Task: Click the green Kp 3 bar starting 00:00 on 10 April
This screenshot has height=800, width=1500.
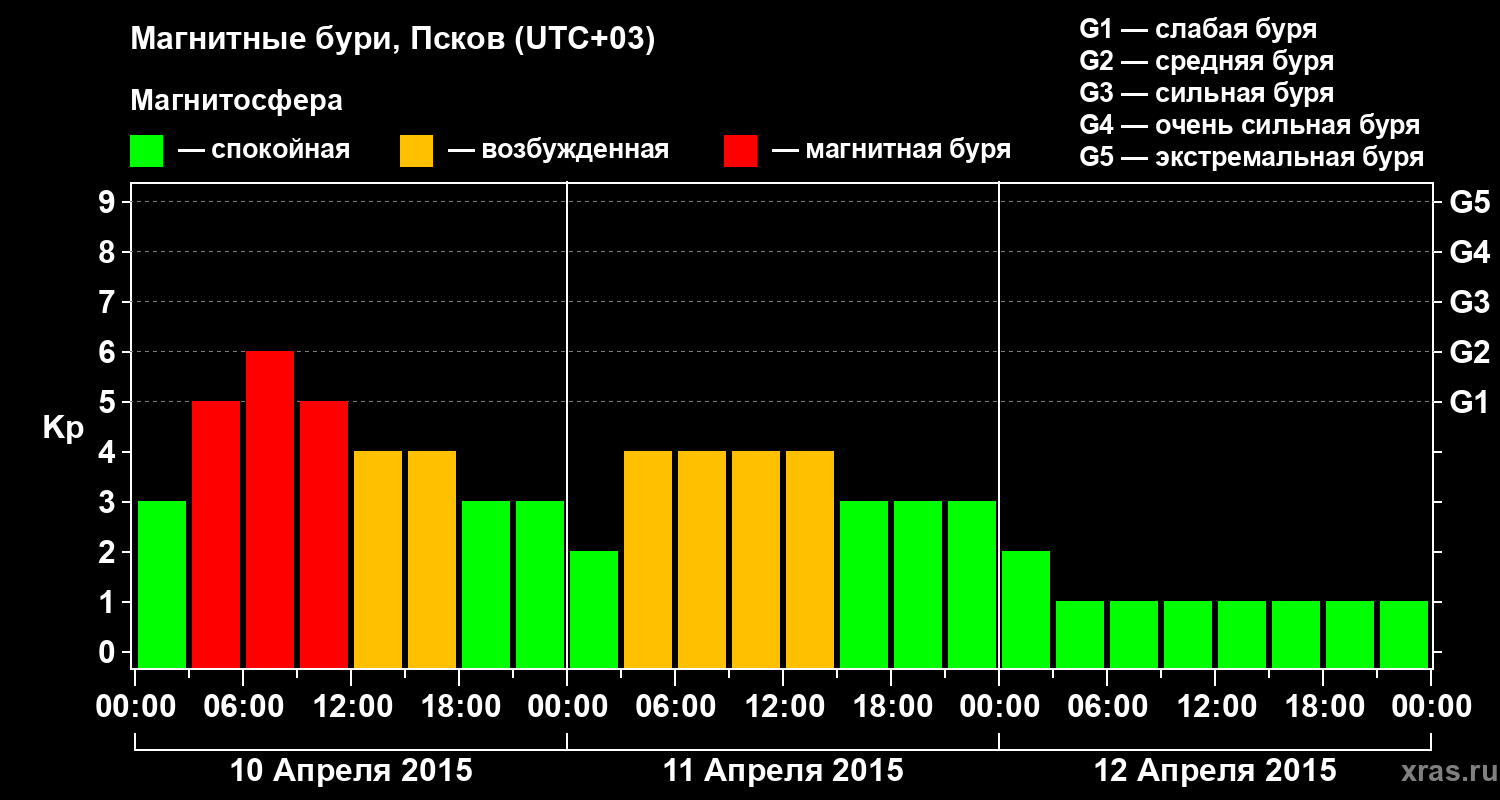Action: point(162,584)
